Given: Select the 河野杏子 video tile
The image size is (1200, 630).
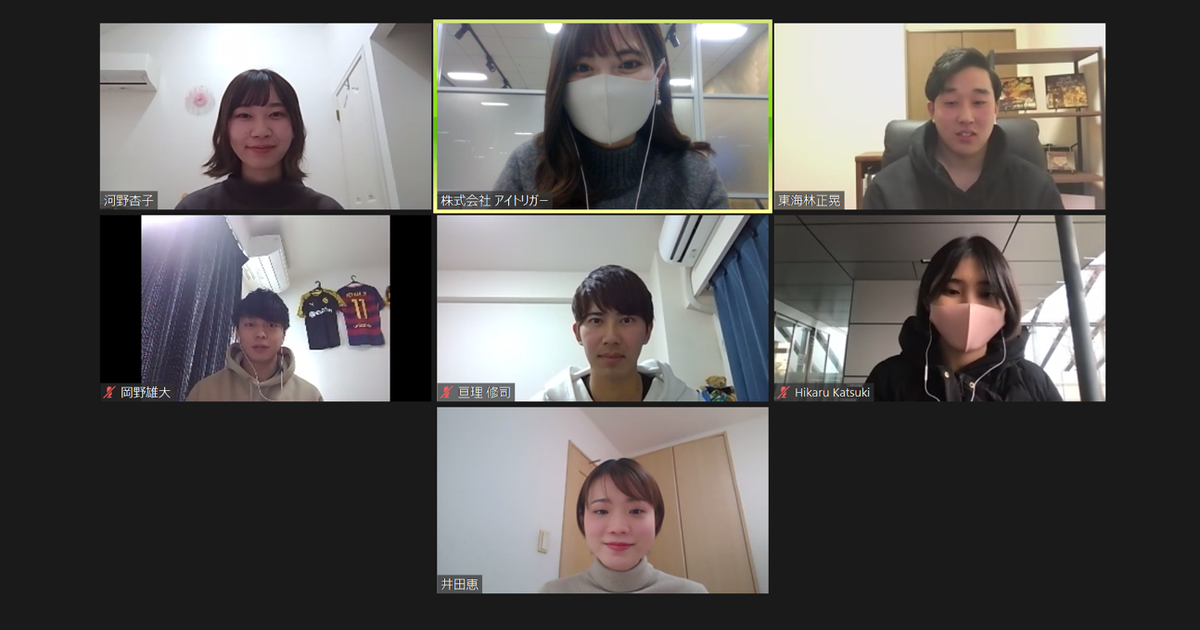Looking at the screenshot, I should 265,116.
